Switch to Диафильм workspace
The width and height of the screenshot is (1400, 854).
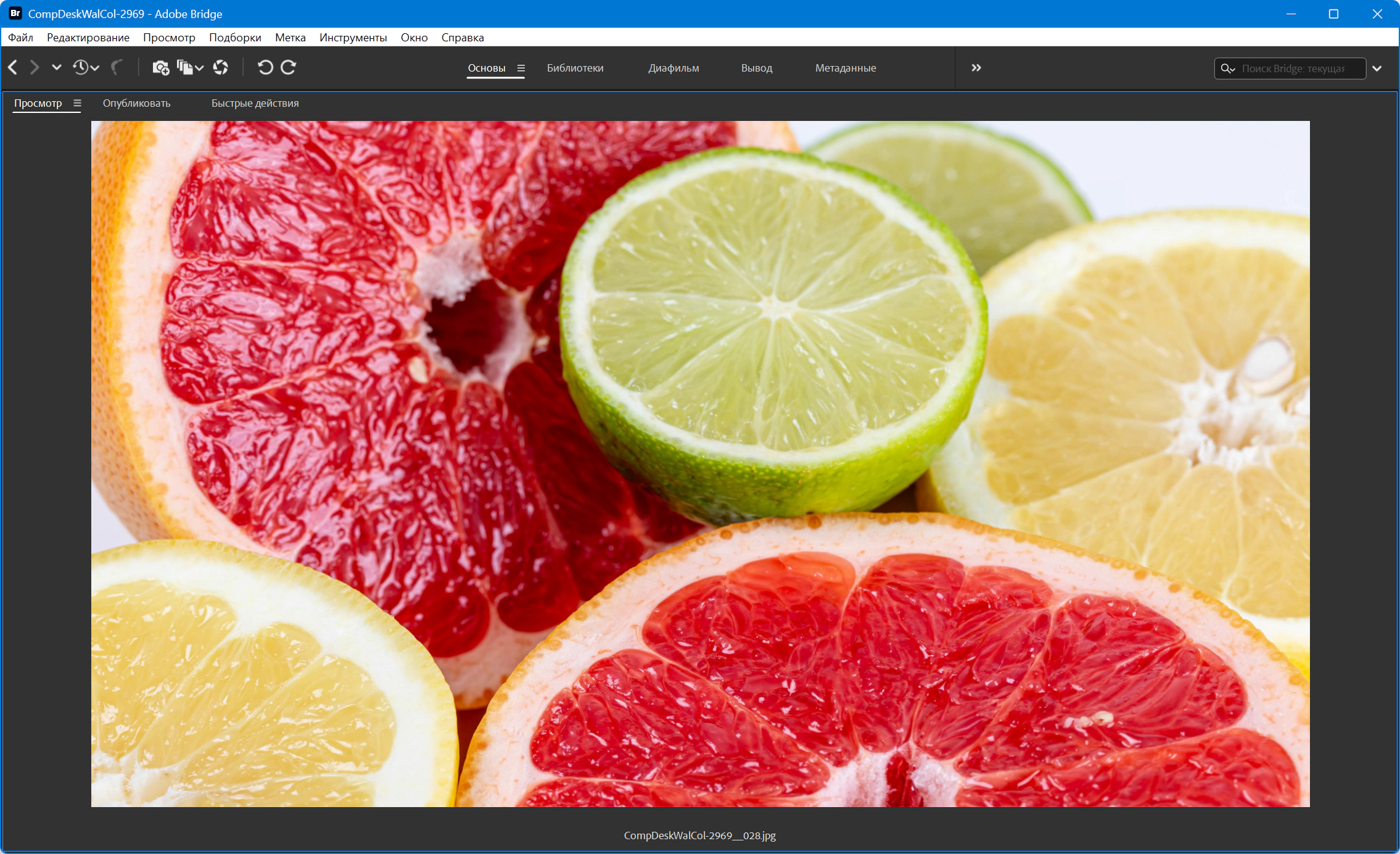[673, 68]
